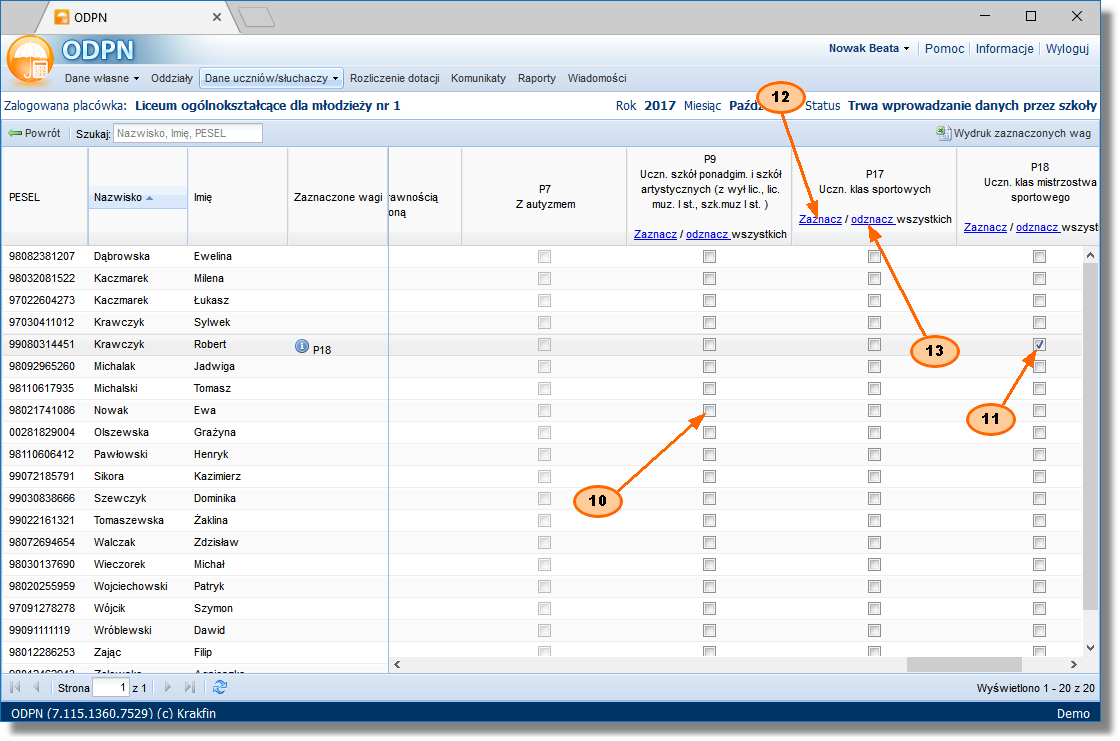Image resolution: width=1120 pixels, height=741 pixels.
Task: Go to first page with pagination icon
Action: [x=15, y=687]
